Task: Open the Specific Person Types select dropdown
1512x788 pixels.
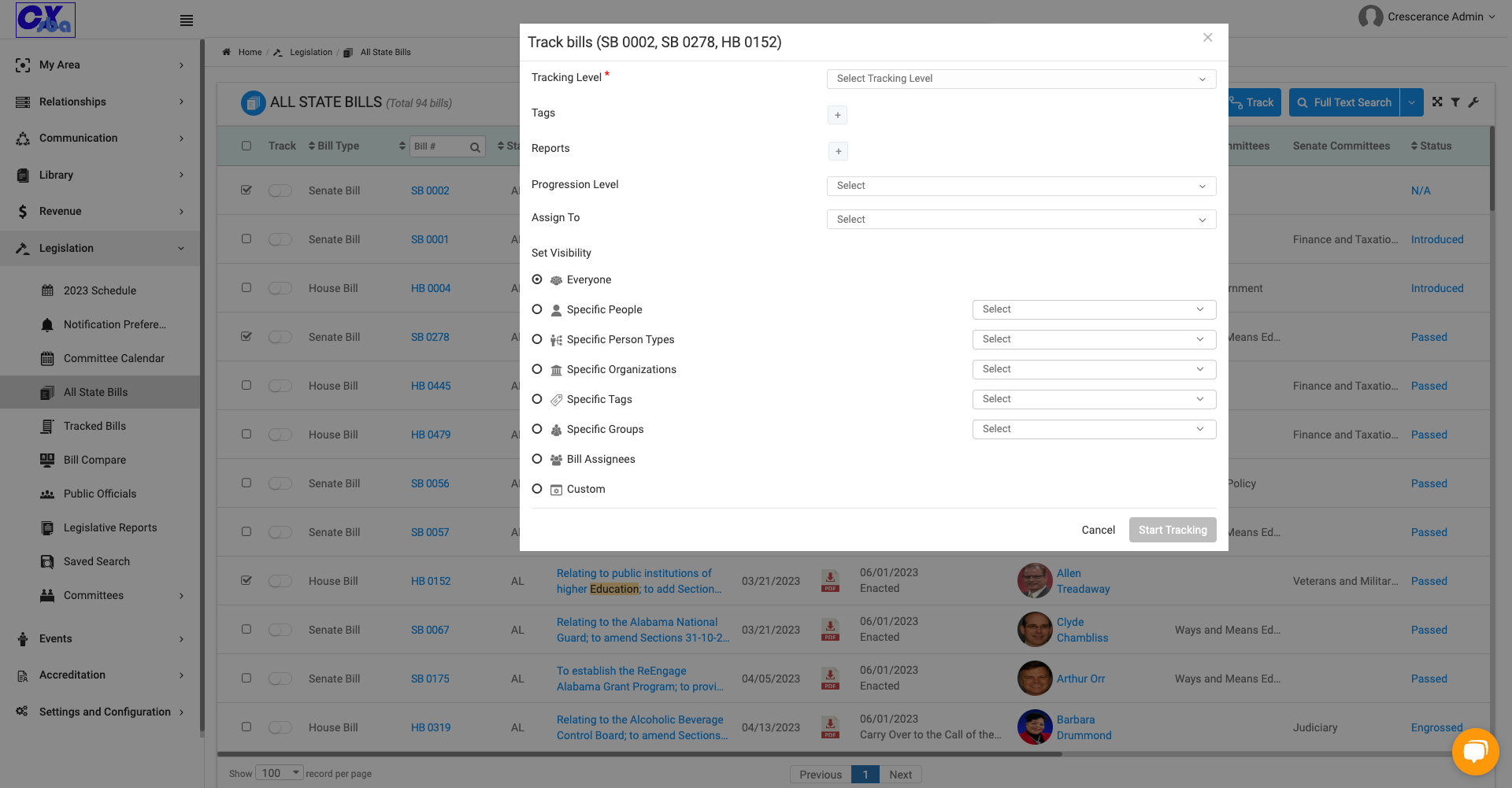Action: coord(1094,339)
